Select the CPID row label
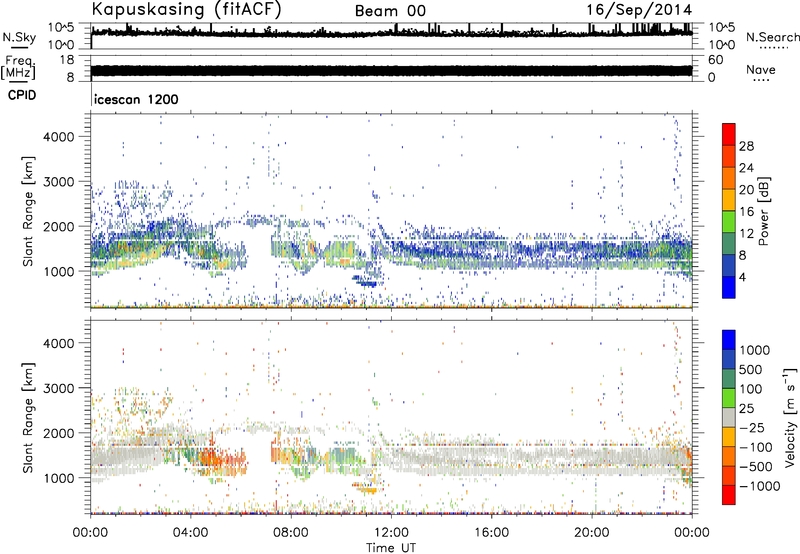The height and width of the screenshot is (554, 800). click(22, 95)
